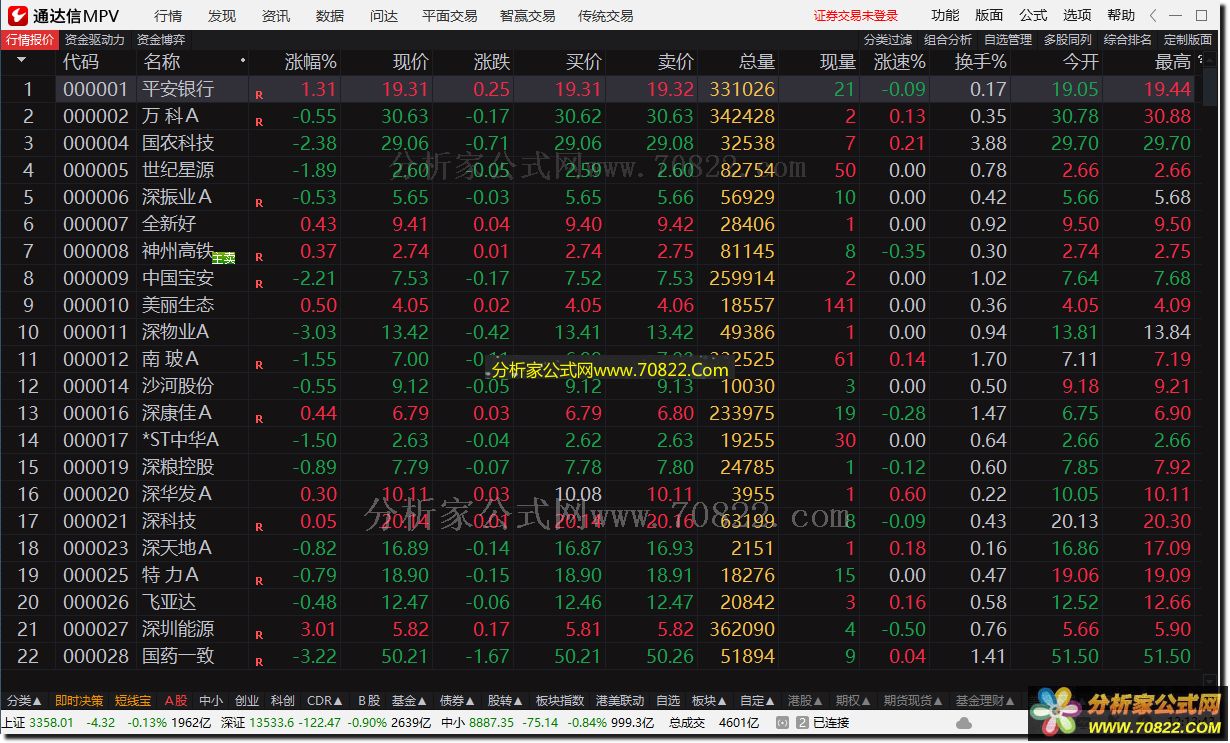Select the 资金驱动力 tab
The height and width of the screenshot is (743, 1230).
pos(95,40)
